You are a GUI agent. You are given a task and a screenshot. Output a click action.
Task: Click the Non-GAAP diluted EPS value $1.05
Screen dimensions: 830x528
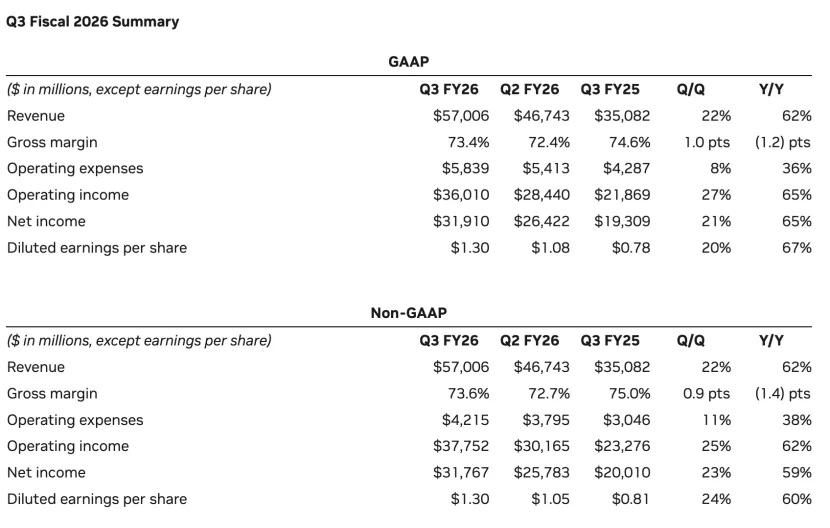pyautogui.click(x=550, y=498)
